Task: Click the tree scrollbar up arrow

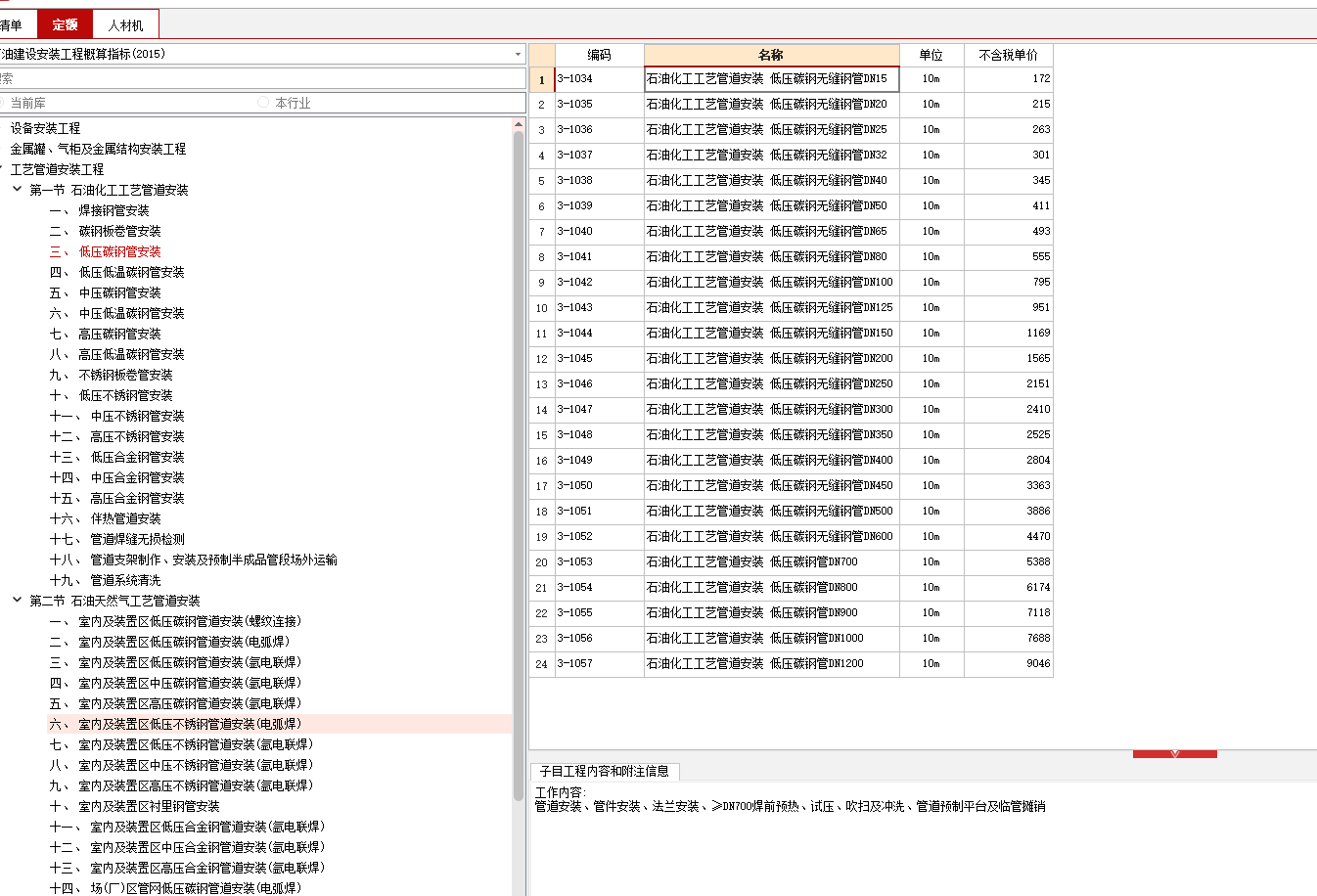Action: point(519,123)
